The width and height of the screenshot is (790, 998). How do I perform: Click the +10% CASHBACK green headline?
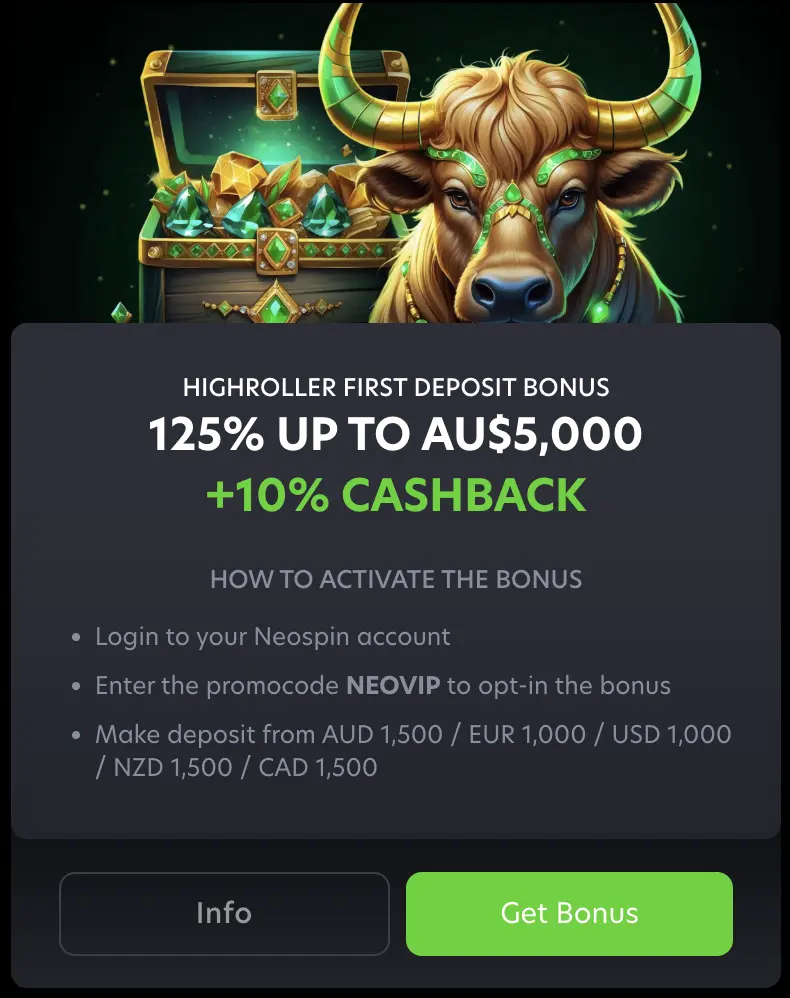tap(396, 495)
